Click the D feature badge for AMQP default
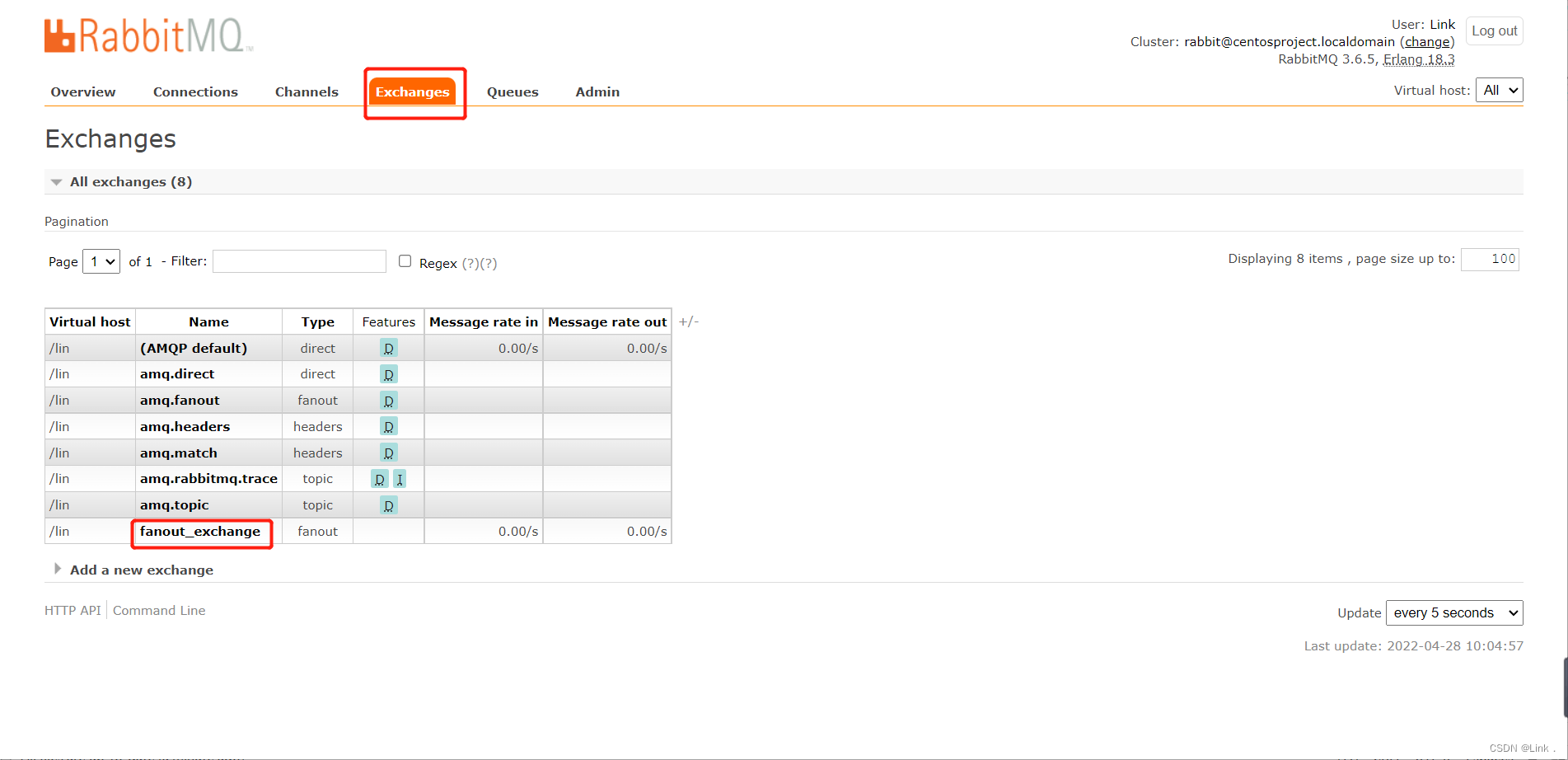The image size is (1568, 760). tap(389, 348)
